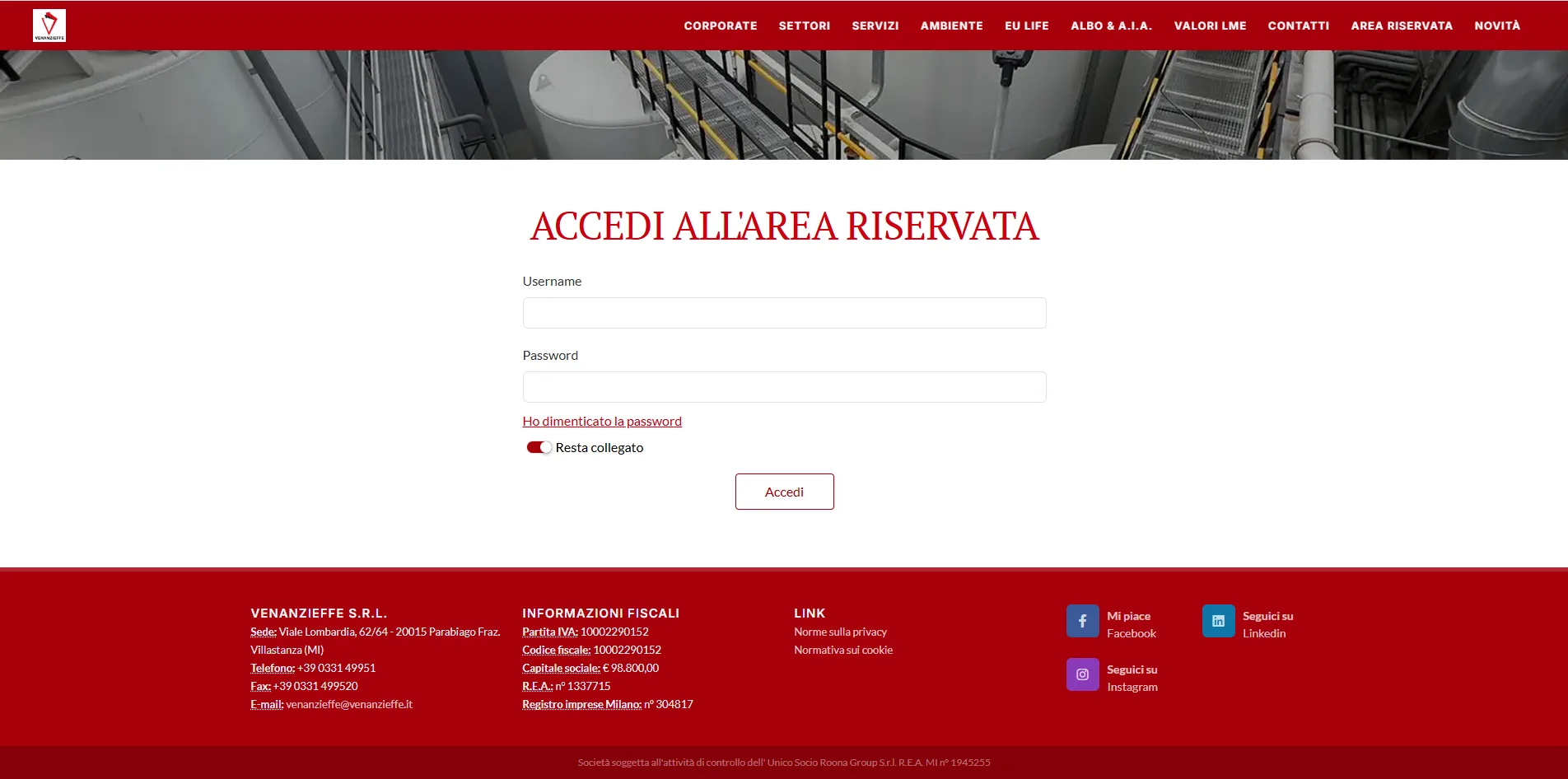Click Capitale sociale € 98.800,00
Screen dimensions: 1568x779
[x=590, y=668]
